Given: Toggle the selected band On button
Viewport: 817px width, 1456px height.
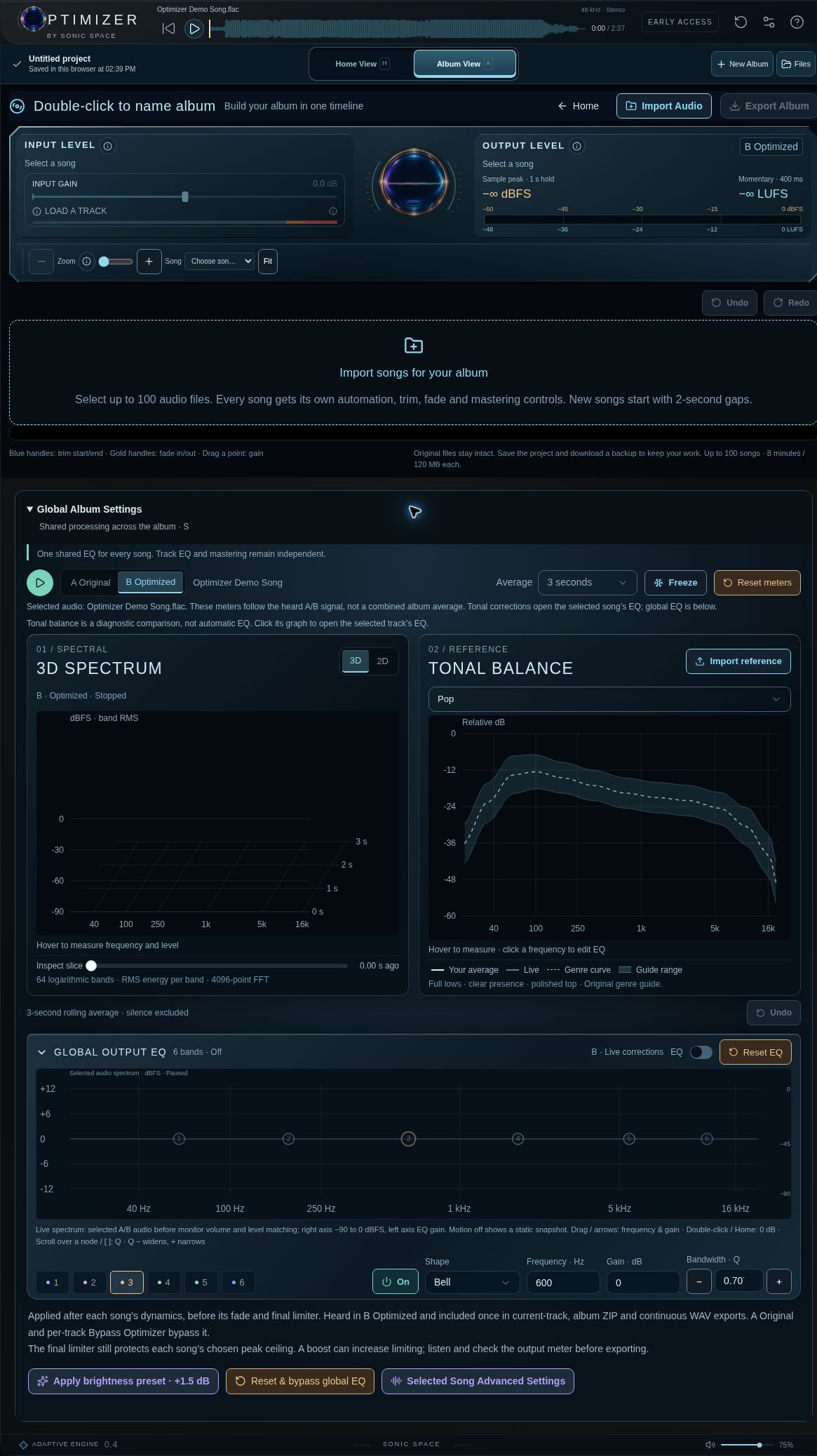Looking at the screenshot, I should pos(396,1282).
